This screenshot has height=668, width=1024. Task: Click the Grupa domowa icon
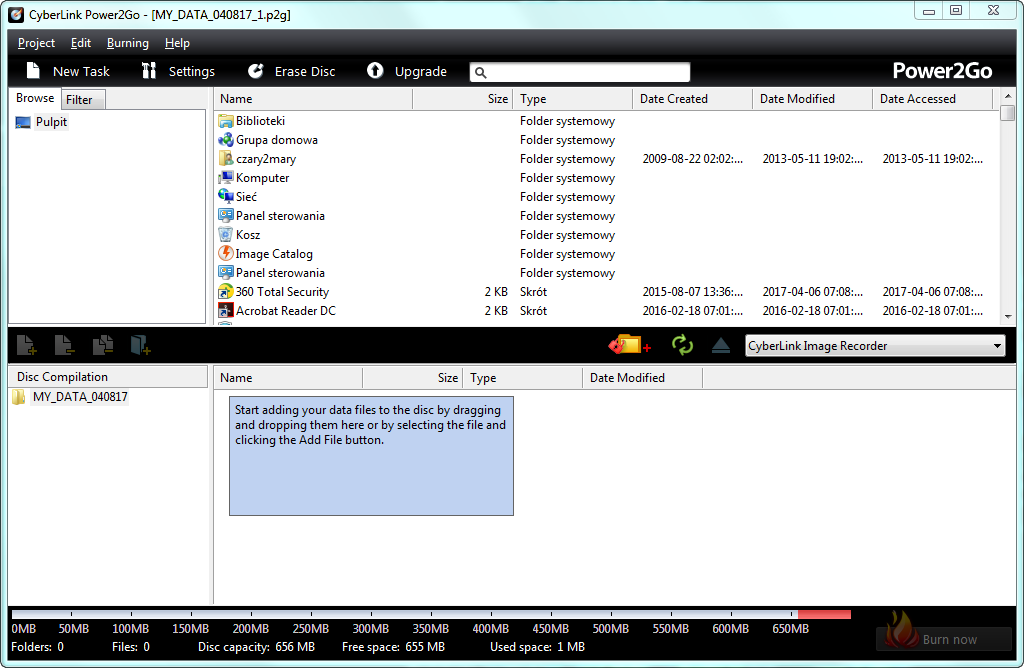click(x=225, y=140)
